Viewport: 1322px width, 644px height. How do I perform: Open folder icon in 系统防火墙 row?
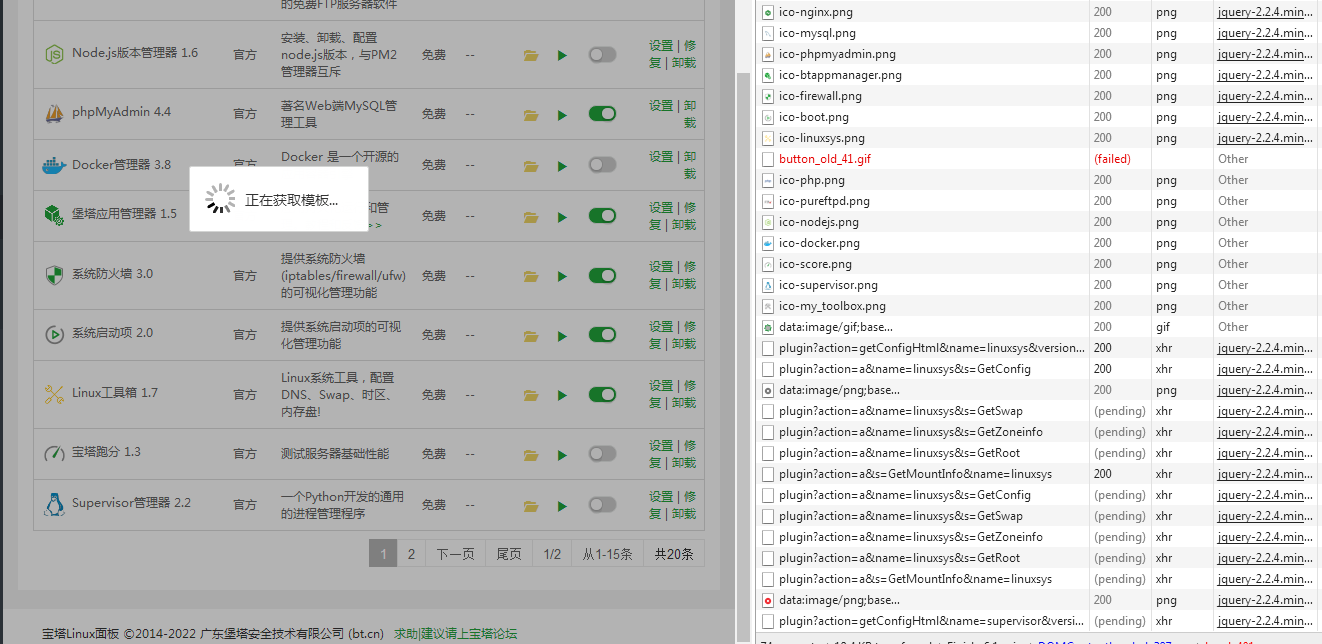click(531, 276)
